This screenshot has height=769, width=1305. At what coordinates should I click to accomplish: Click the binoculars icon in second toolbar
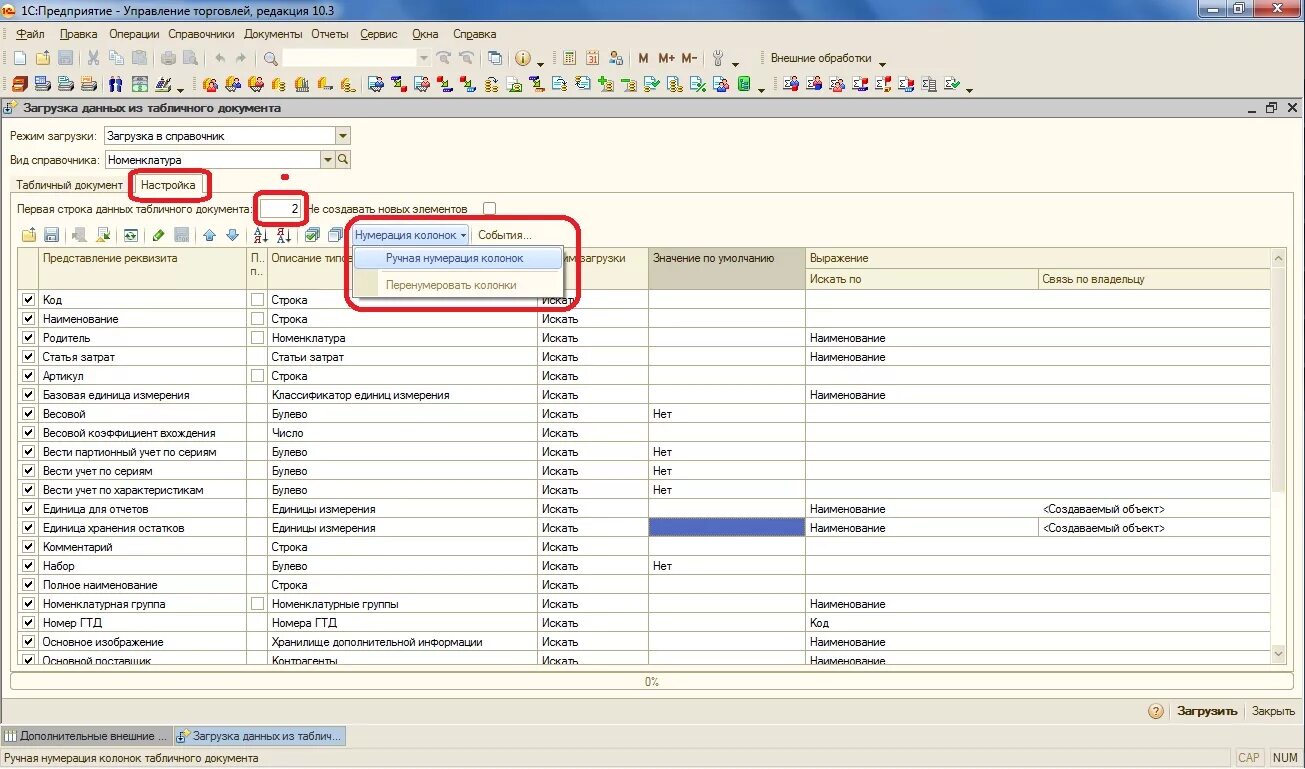tap(115, 84)
